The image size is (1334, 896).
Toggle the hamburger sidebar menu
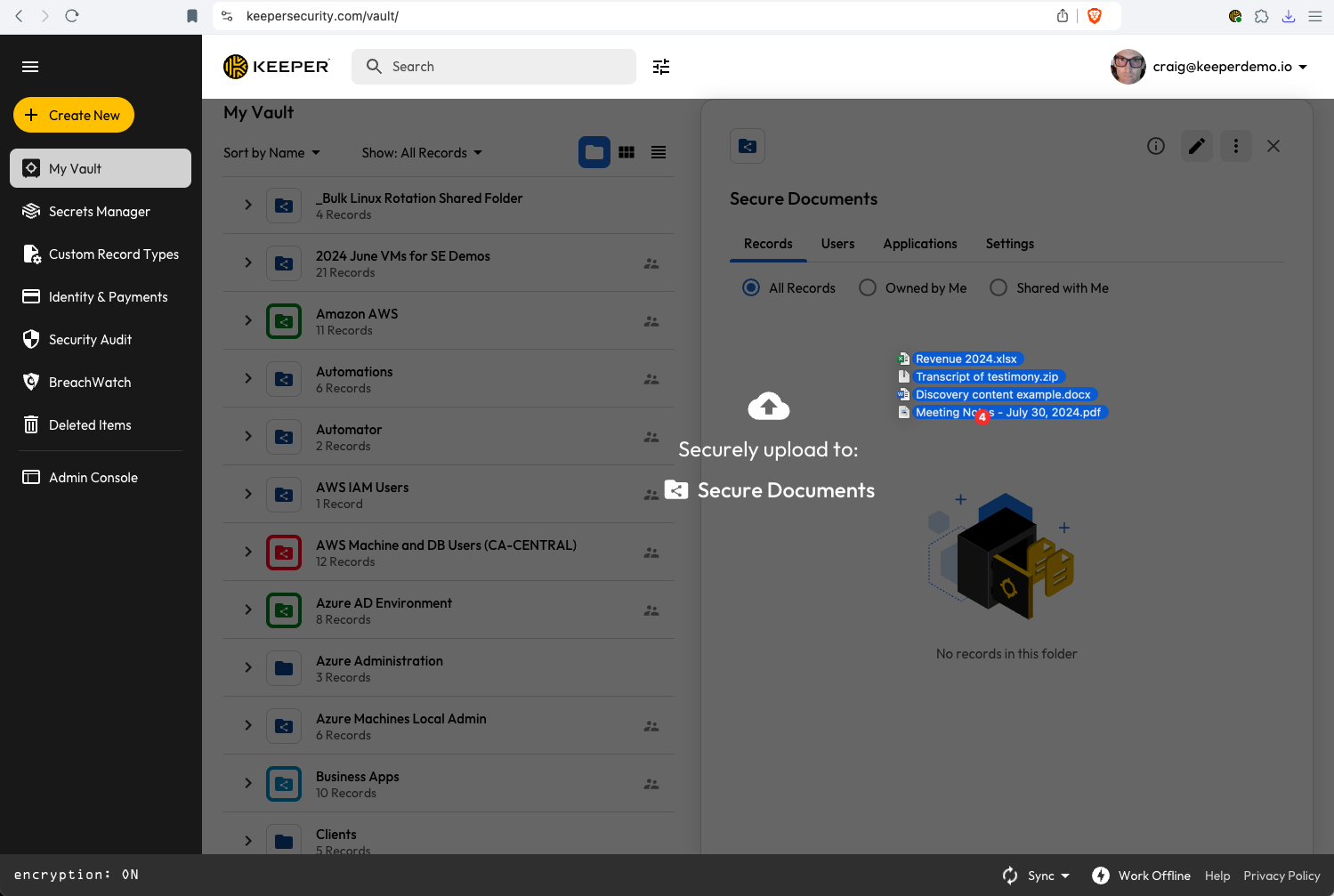[x=30, y=67]
